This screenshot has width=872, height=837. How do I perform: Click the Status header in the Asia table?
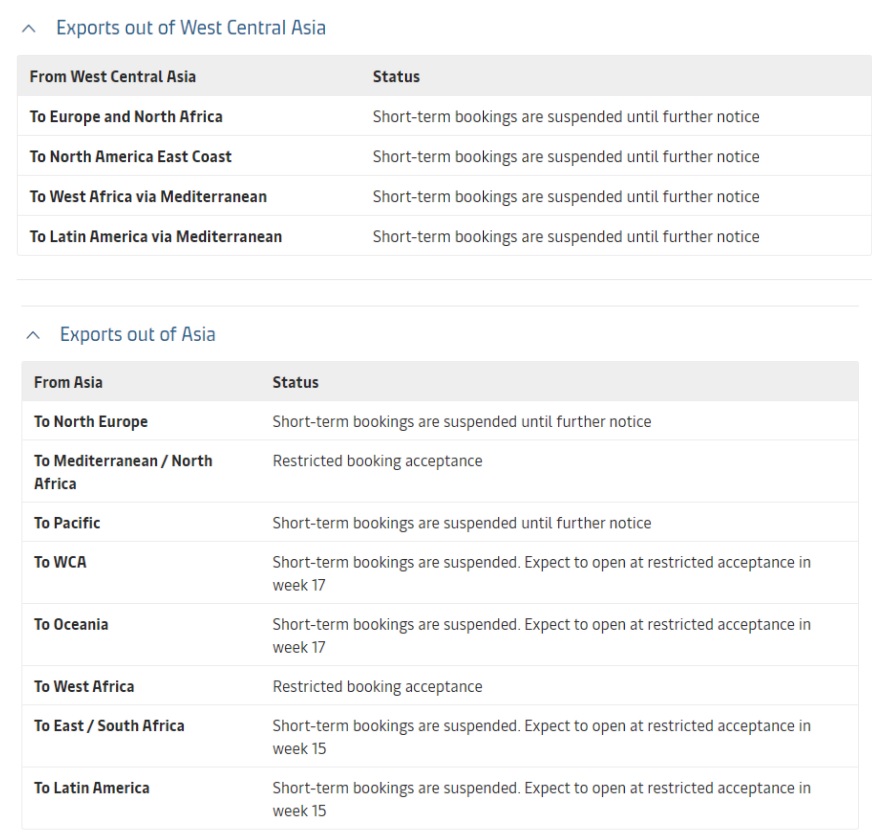pos(295,382)
